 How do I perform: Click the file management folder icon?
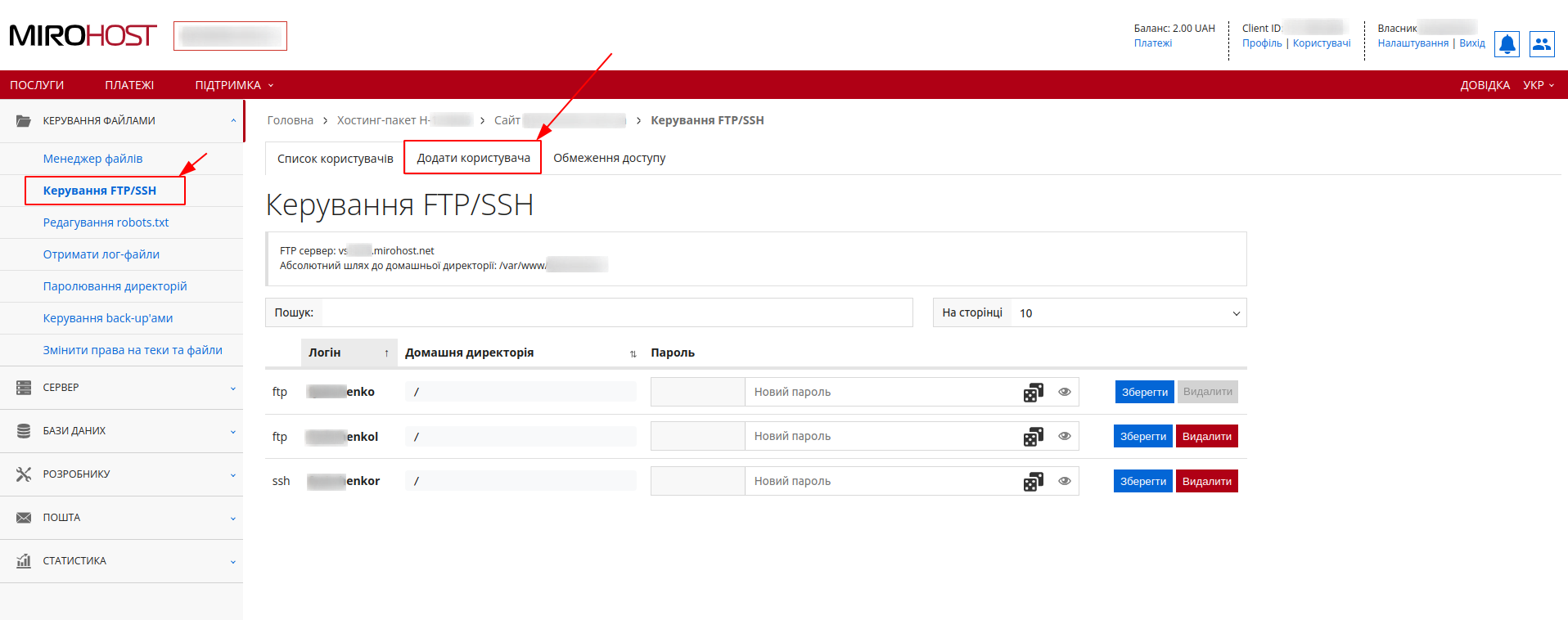pyautogui.click(x=24, y=120)
